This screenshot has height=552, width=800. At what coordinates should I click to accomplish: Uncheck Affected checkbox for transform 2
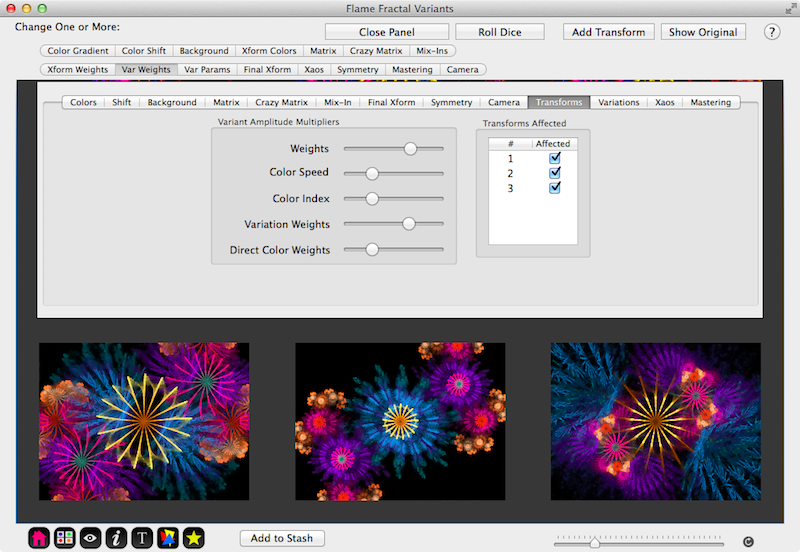(x=555, y=173)
